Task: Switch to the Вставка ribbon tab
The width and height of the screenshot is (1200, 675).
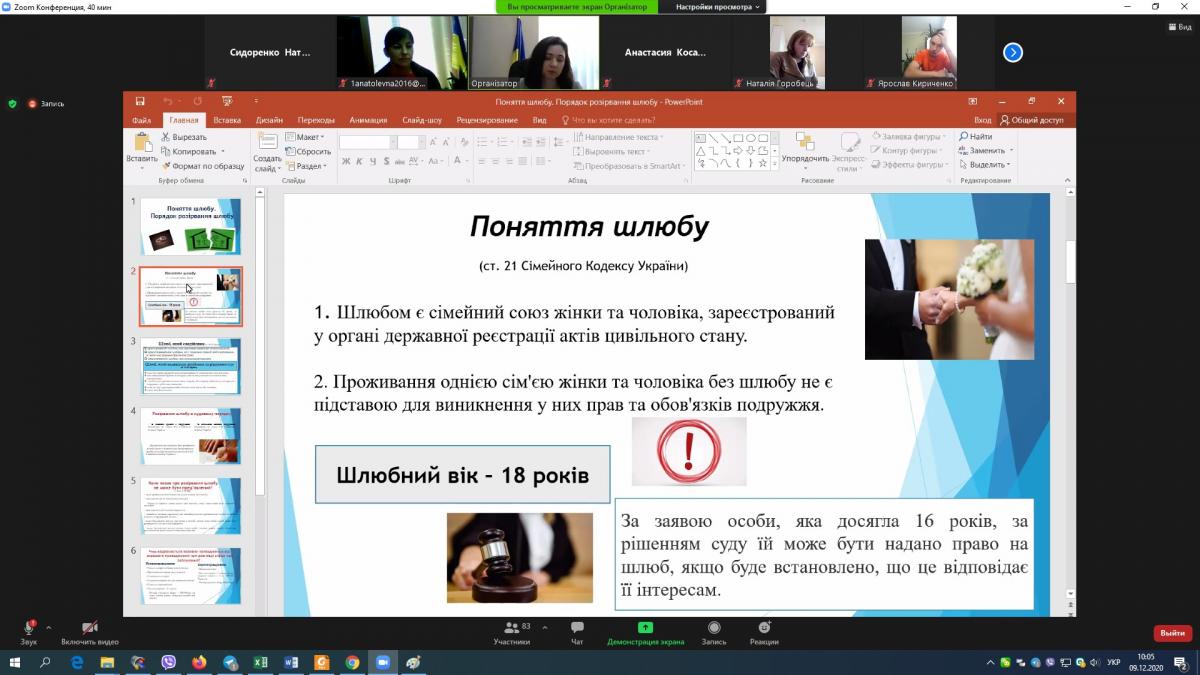Action: pyautogui.click(x=227, y=120)
